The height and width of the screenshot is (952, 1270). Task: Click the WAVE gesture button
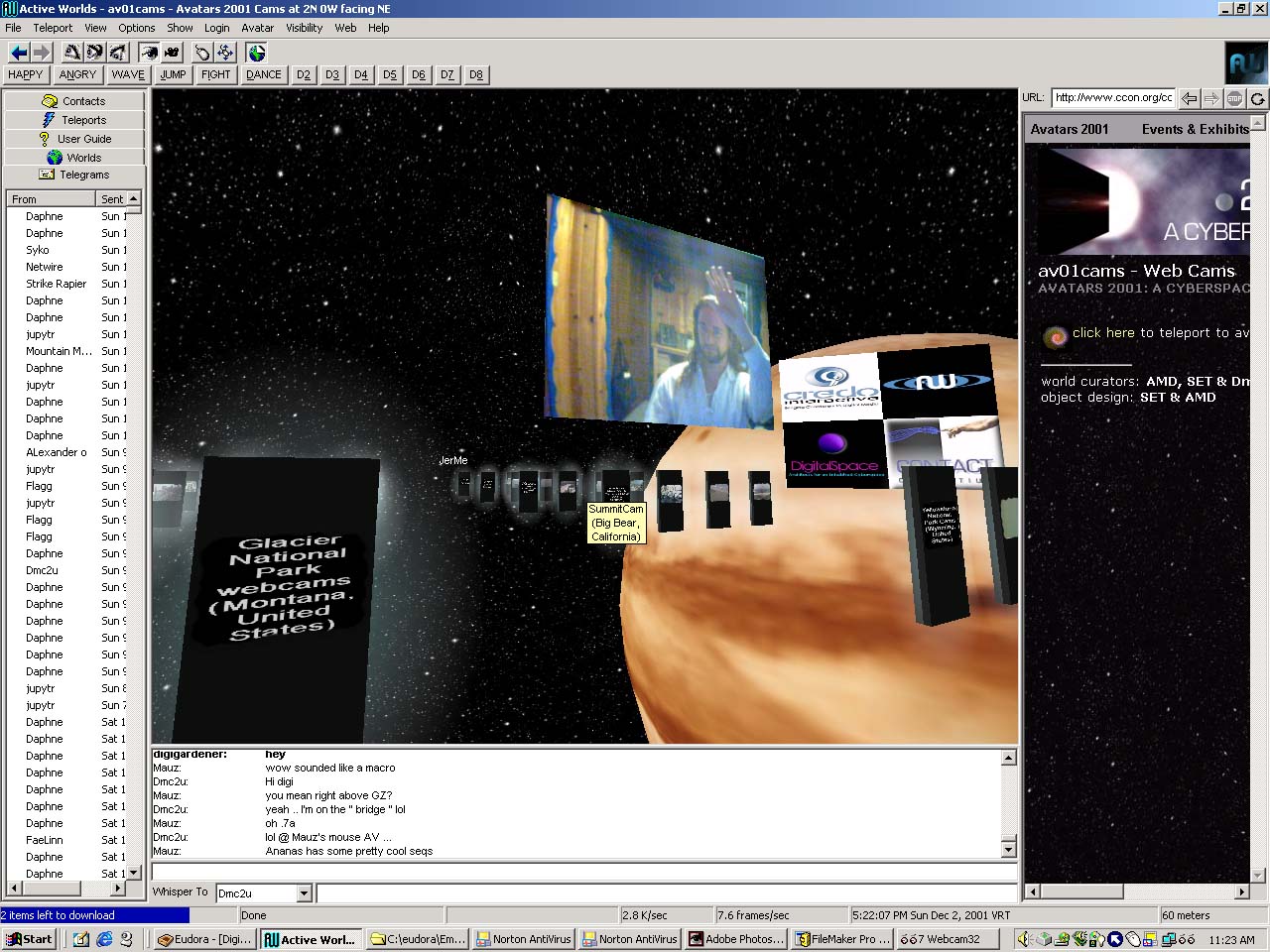128,74
